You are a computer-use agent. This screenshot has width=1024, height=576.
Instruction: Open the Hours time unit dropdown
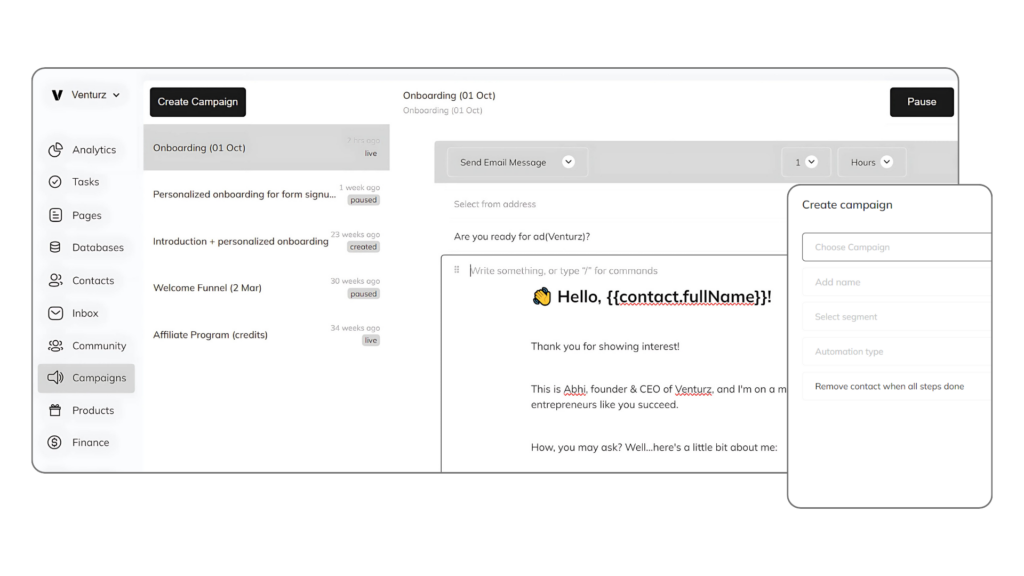pos(872,162)
